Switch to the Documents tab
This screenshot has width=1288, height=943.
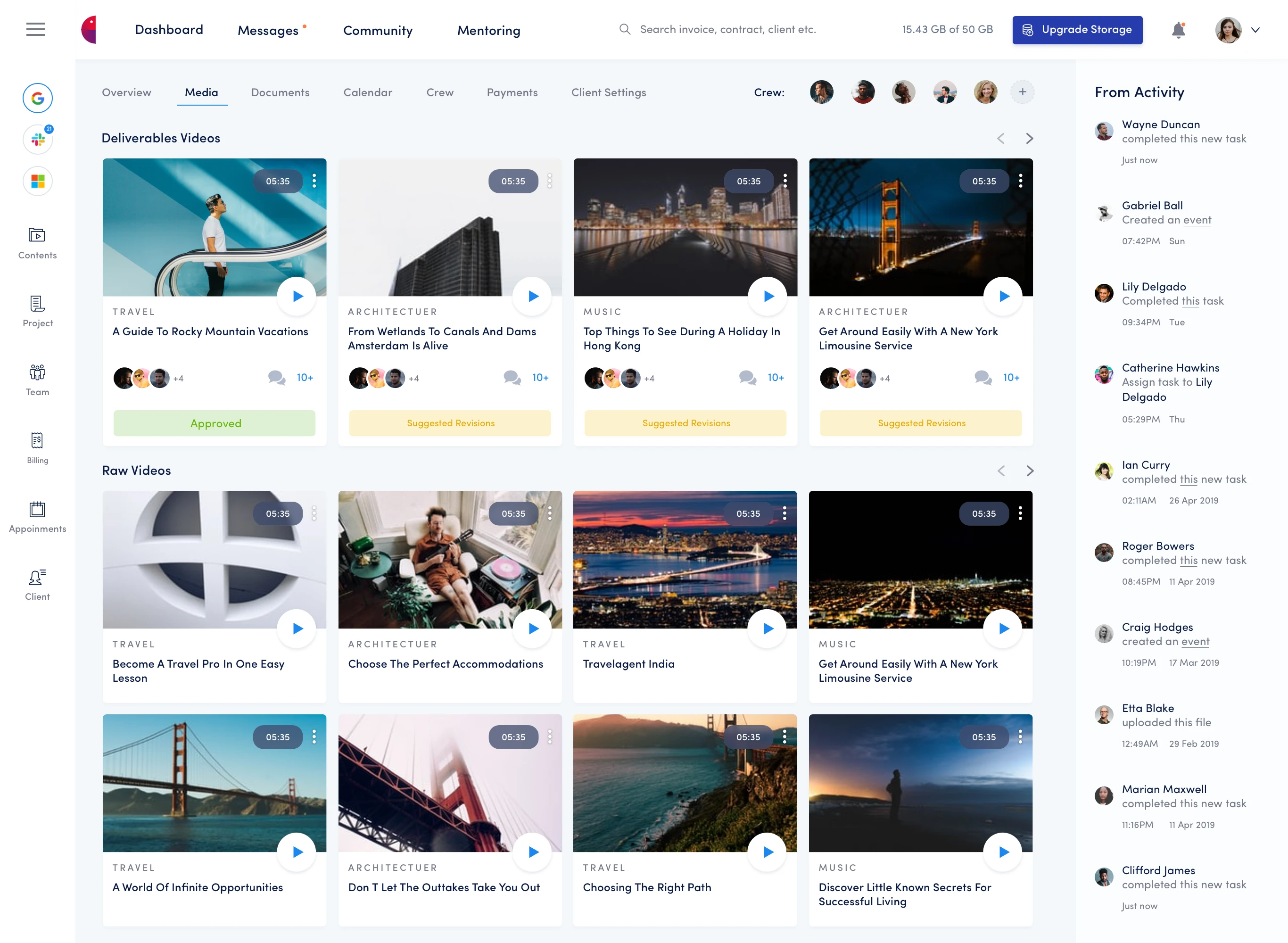(280, 92)
